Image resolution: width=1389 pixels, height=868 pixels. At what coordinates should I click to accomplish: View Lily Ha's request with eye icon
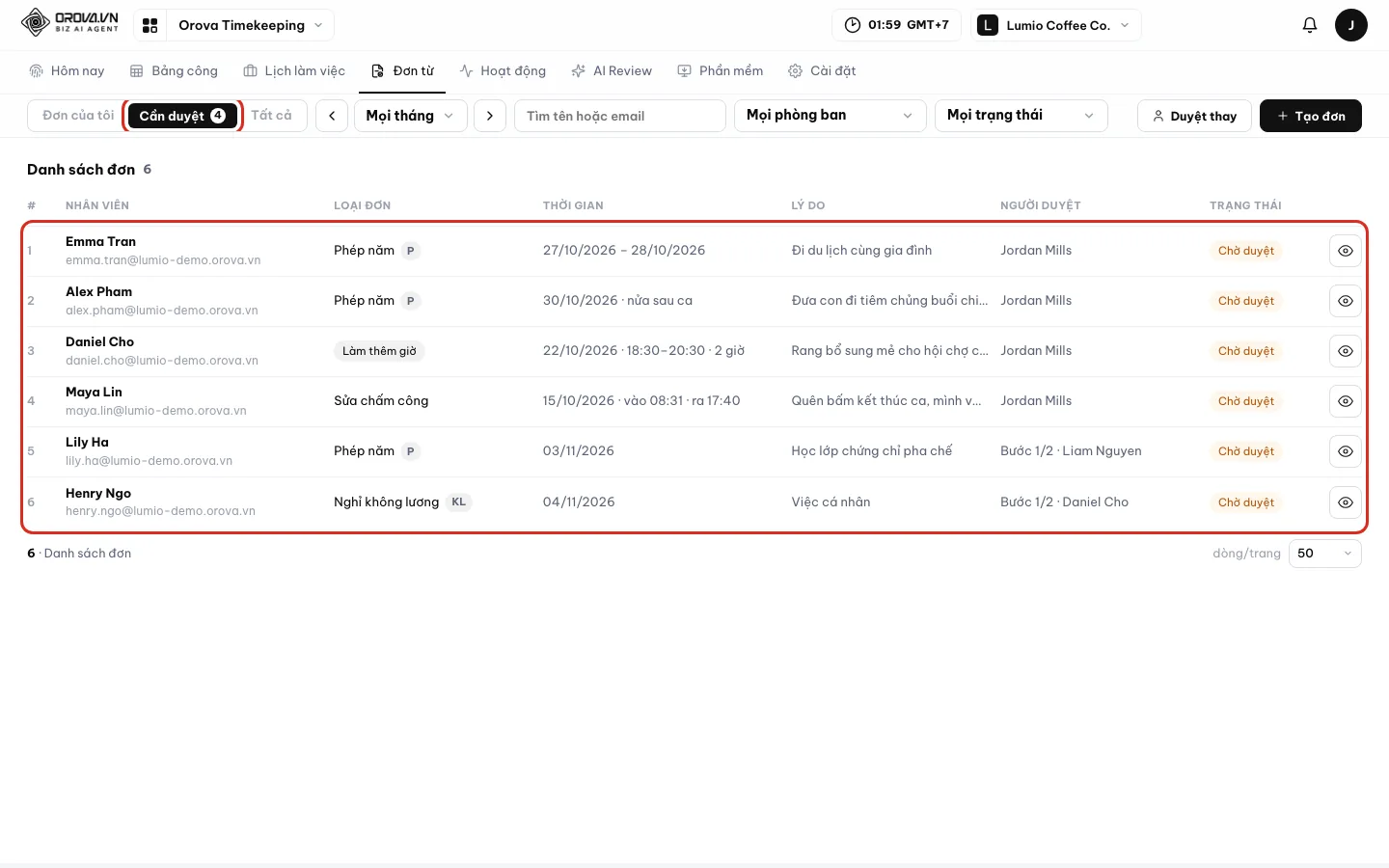click(1345, 451)
